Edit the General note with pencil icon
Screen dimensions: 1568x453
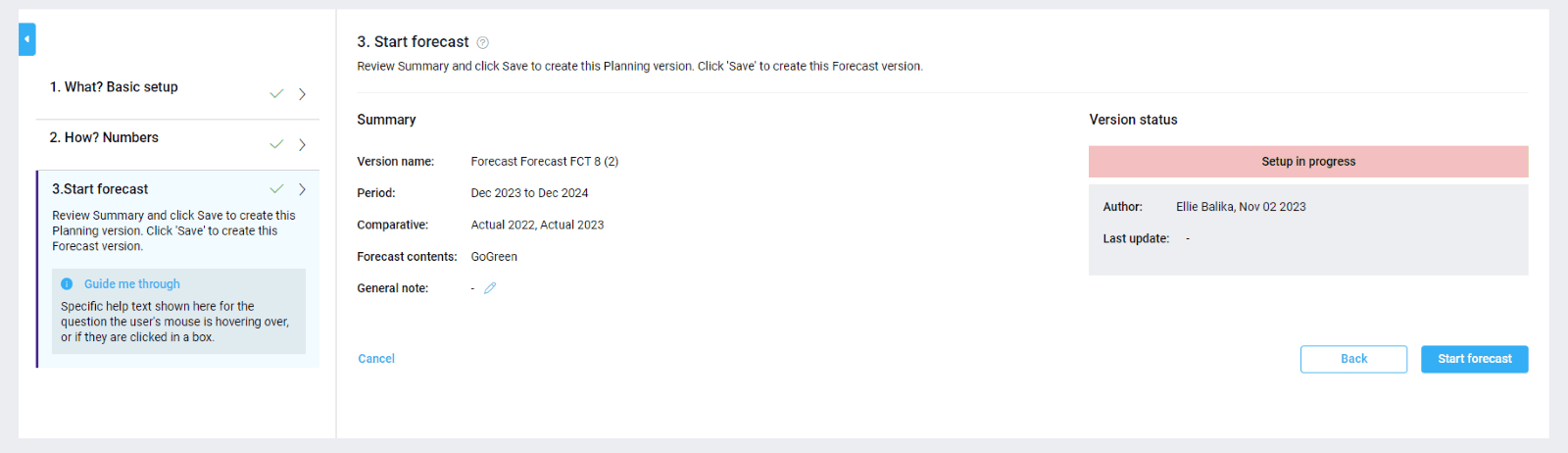coord(490,288)
